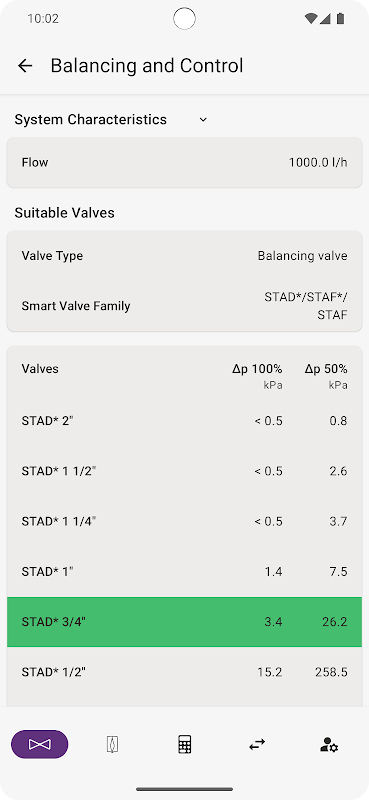This screenshot has width=369, height=800.
Task: Open the user settings tab icon
Action: click(x=329, y=745)
